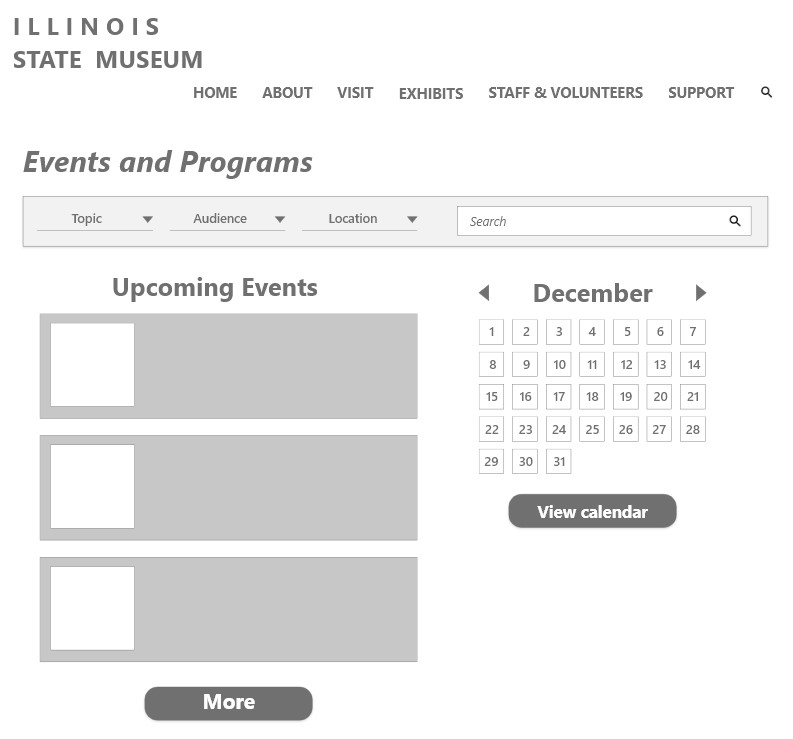
Task: Click into the events Search field
Action: (x=590, y=221)
